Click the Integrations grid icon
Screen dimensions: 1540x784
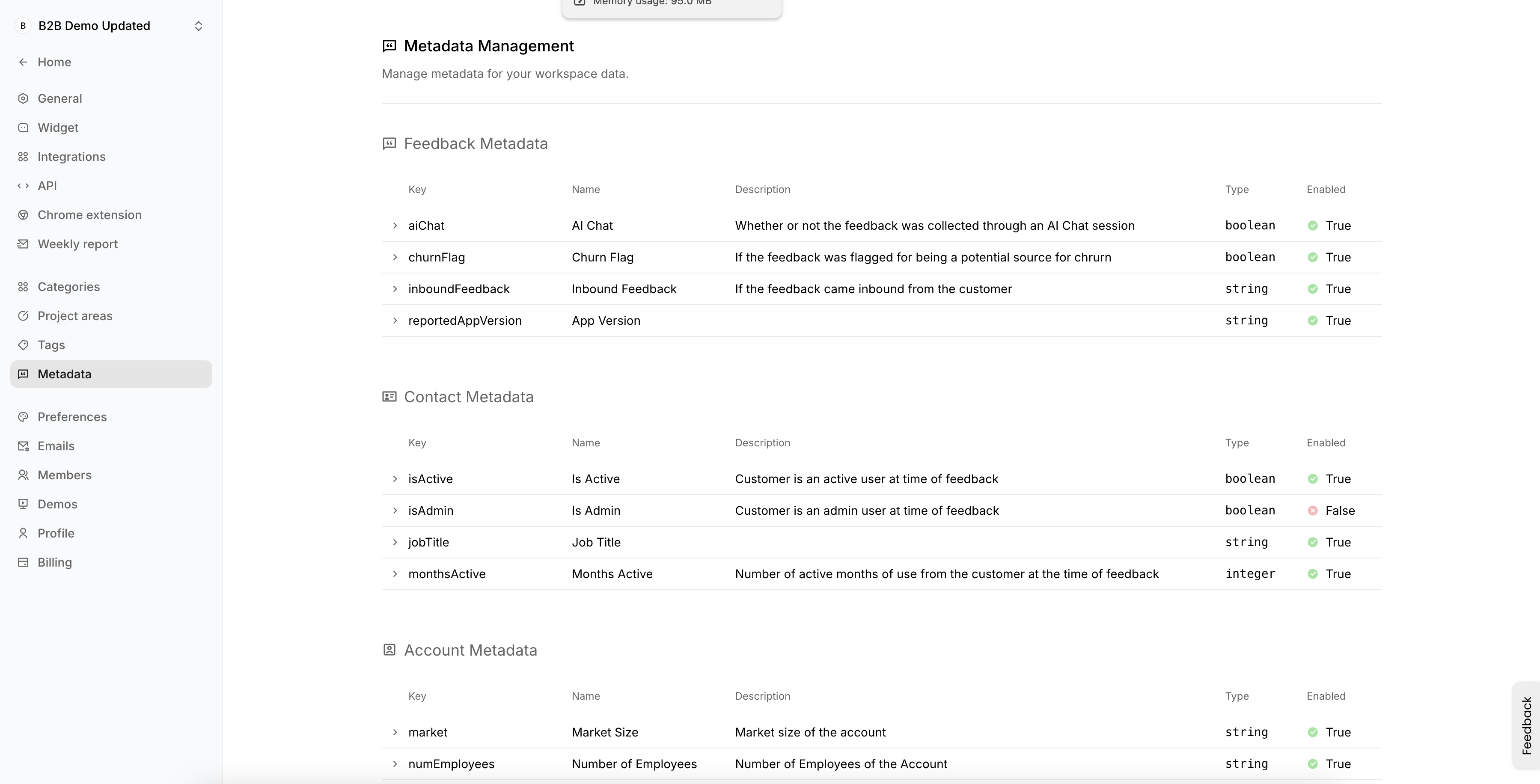23,157
